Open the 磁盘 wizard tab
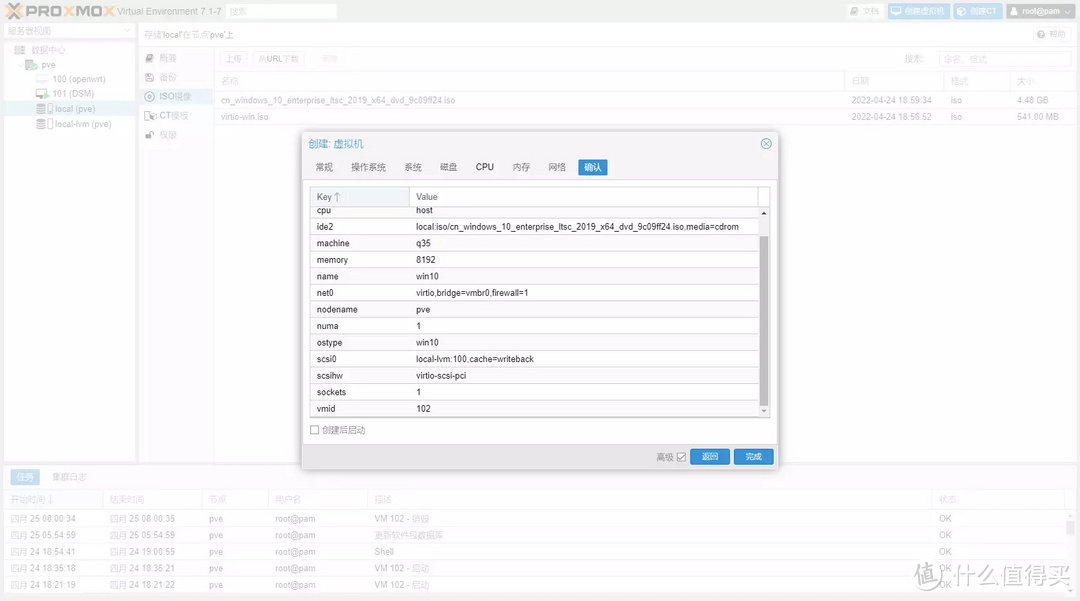 click(x=448, y=167)
